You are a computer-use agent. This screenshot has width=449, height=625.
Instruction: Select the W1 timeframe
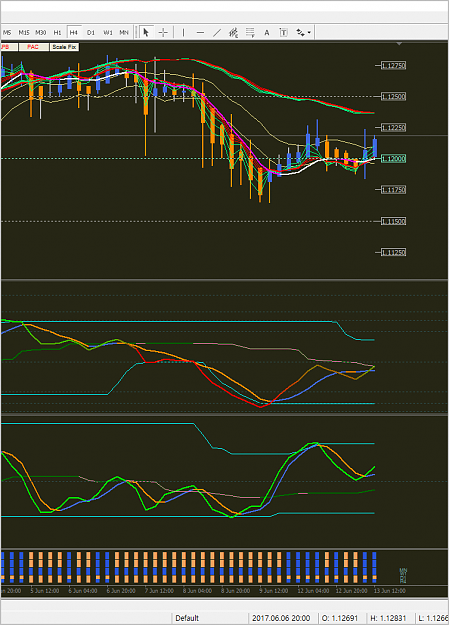pyautogui.click(x=108, y=32)
